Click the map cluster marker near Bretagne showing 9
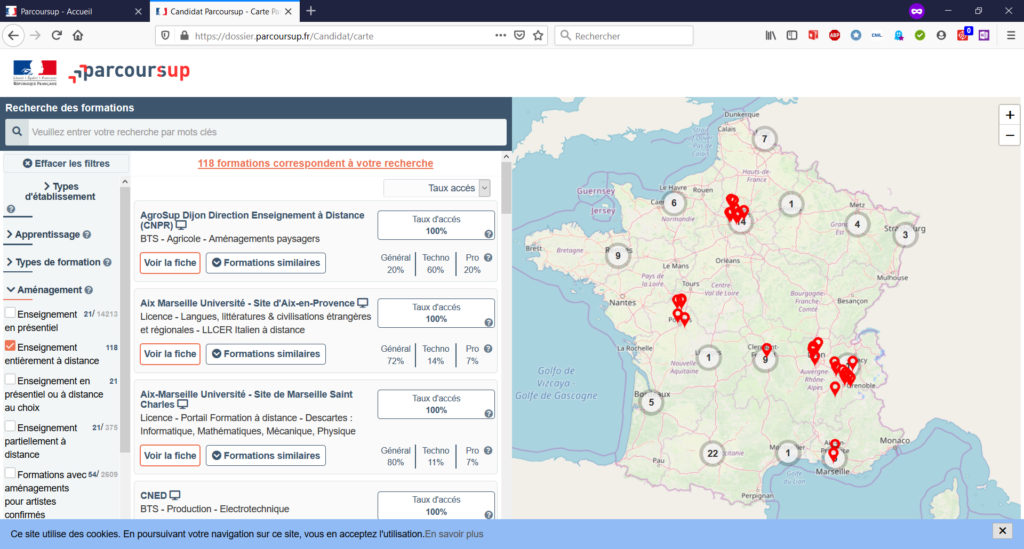 [x=618, y=255]
